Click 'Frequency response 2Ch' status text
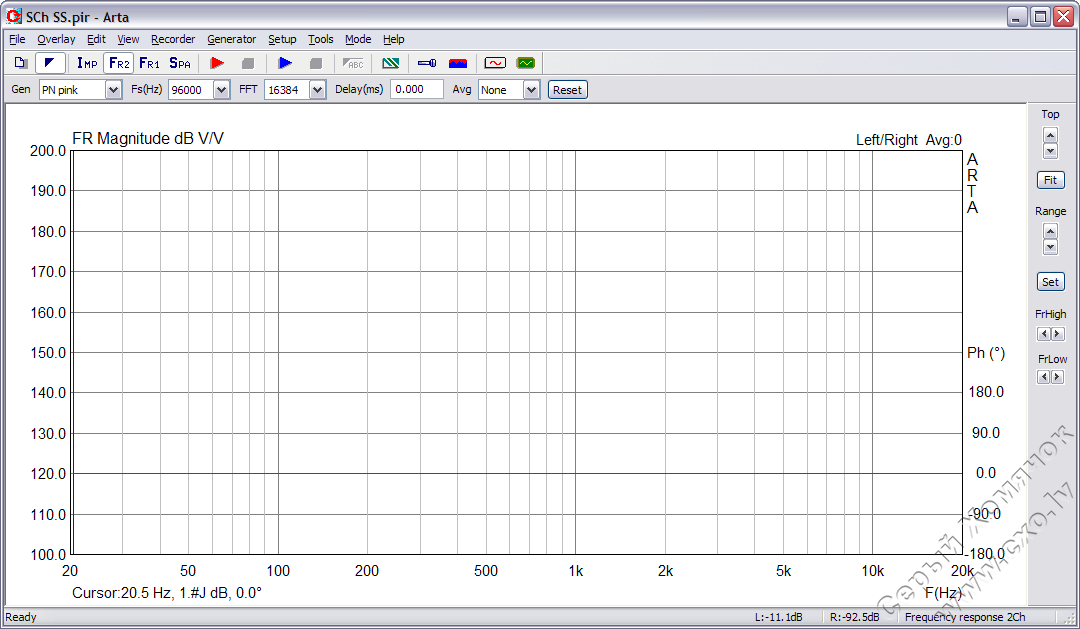 click(x=965, y=617)
